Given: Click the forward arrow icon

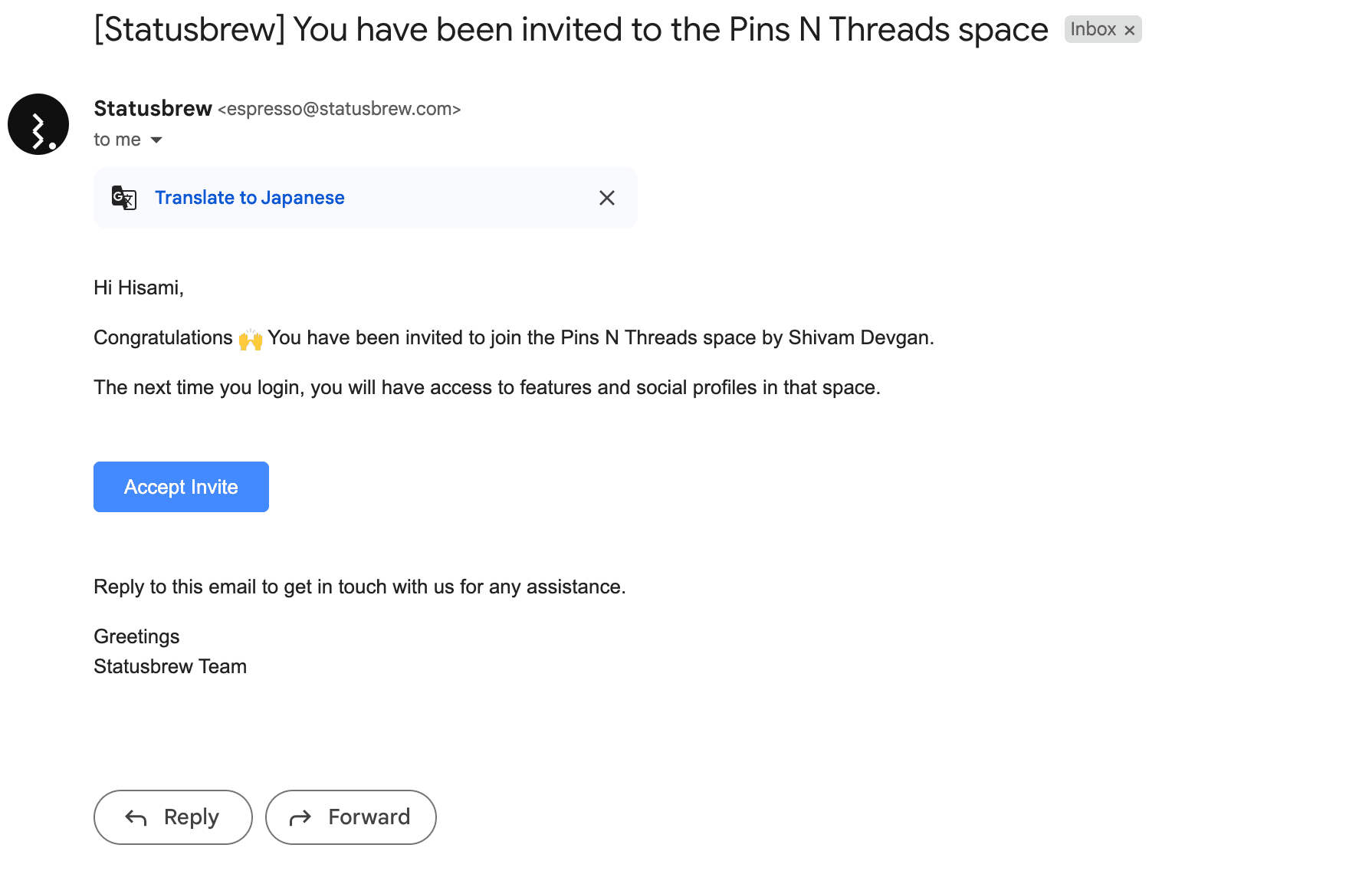Looking at the screenshot, I should pos(300,818).
